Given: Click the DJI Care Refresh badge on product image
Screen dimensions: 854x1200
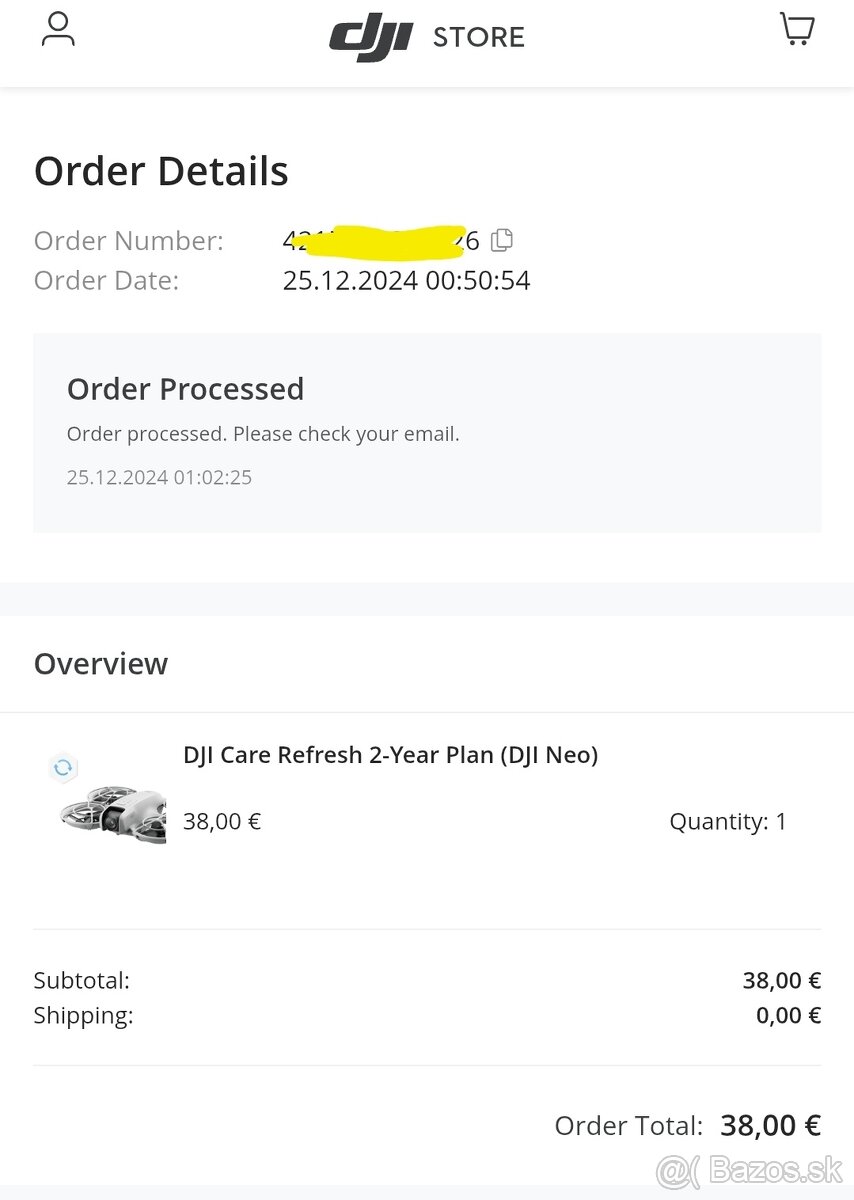Looking at the screenshot, I should pos(63,769).
